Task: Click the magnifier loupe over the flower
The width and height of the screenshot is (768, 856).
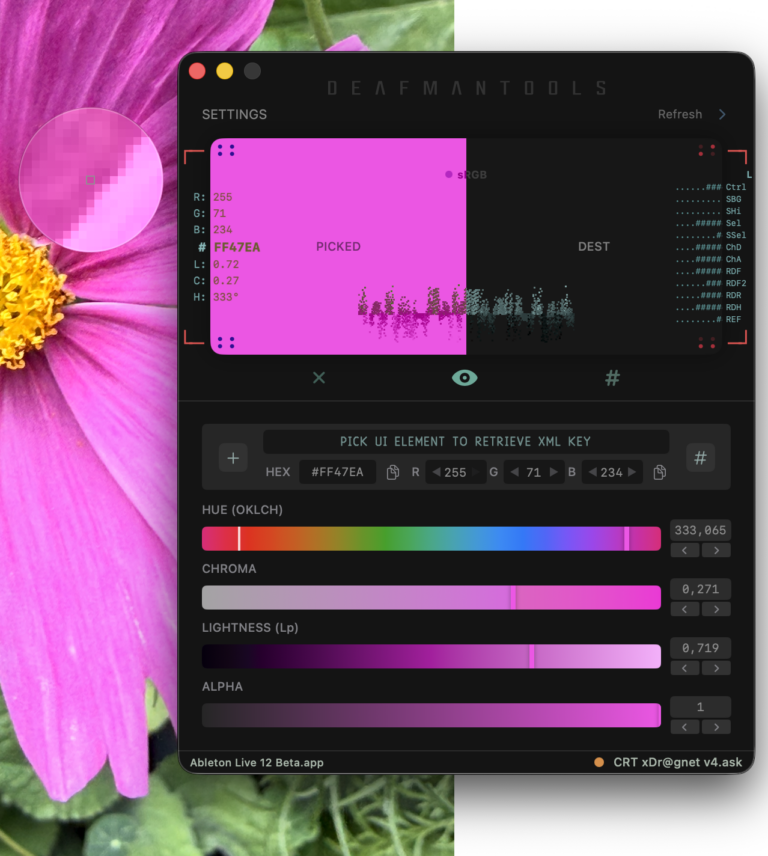Action: (x=91, y=180)
